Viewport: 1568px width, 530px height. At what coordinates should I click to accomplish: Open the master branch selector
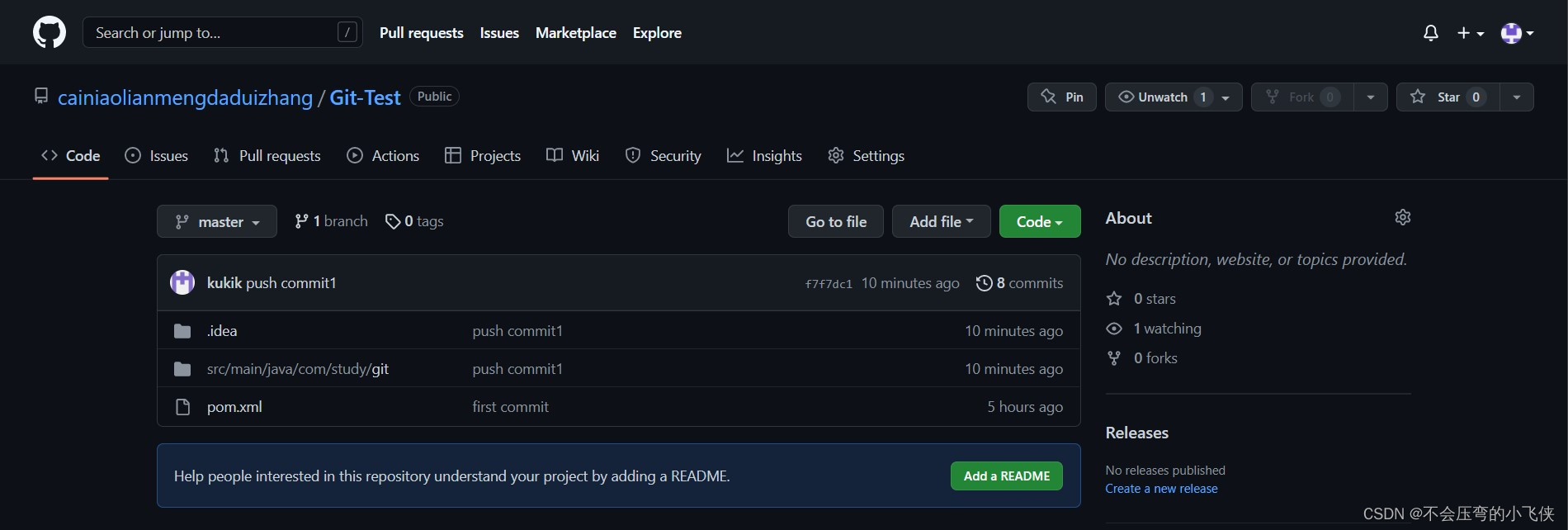pos(217,221)
